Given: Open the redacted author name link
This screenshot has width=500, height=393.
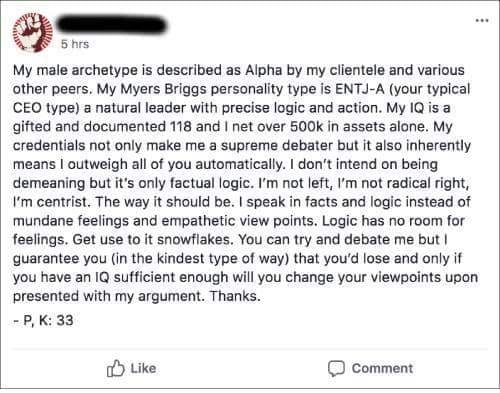Looking at the screenshot, I should [112, 24].
